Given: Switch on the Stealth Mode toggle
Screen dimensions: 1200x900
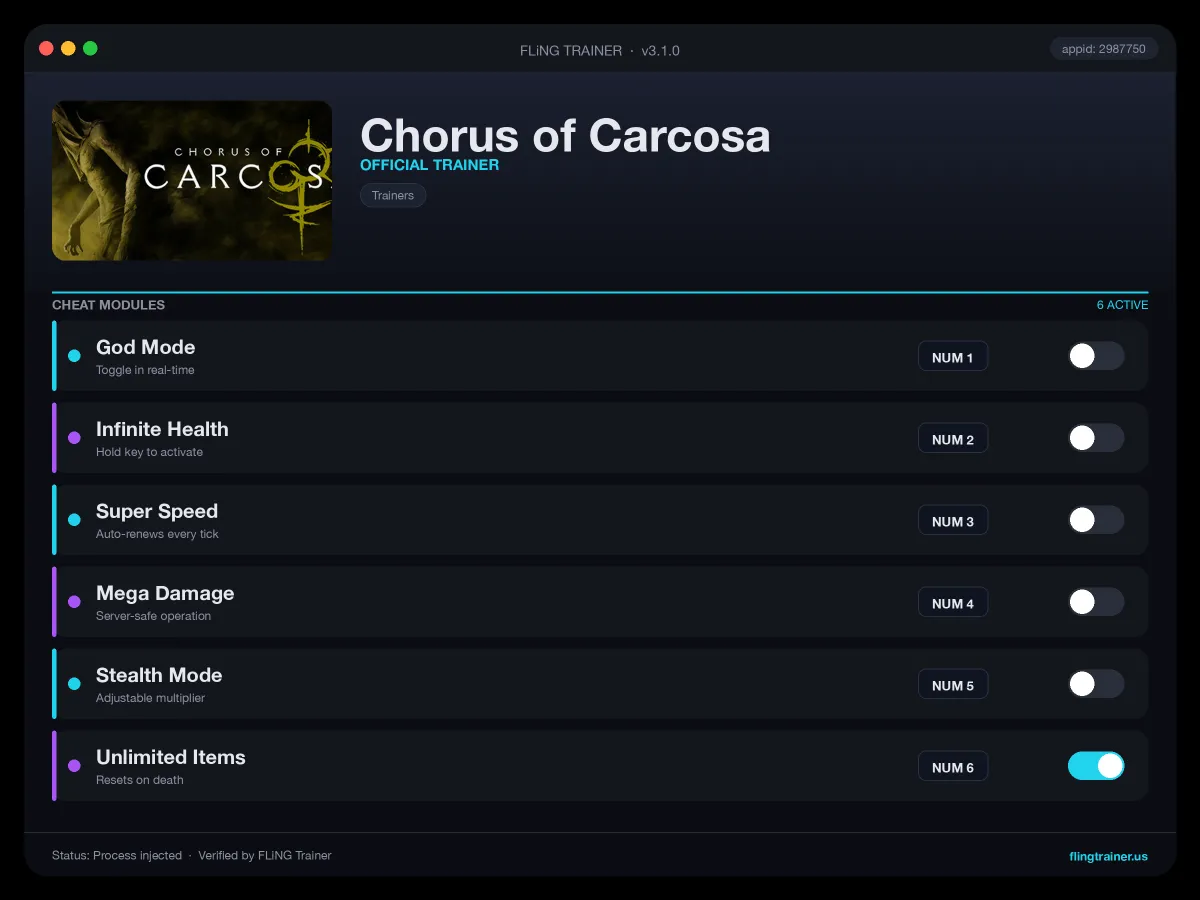Looking at the screenshot, I should [x=1096, y=684].
